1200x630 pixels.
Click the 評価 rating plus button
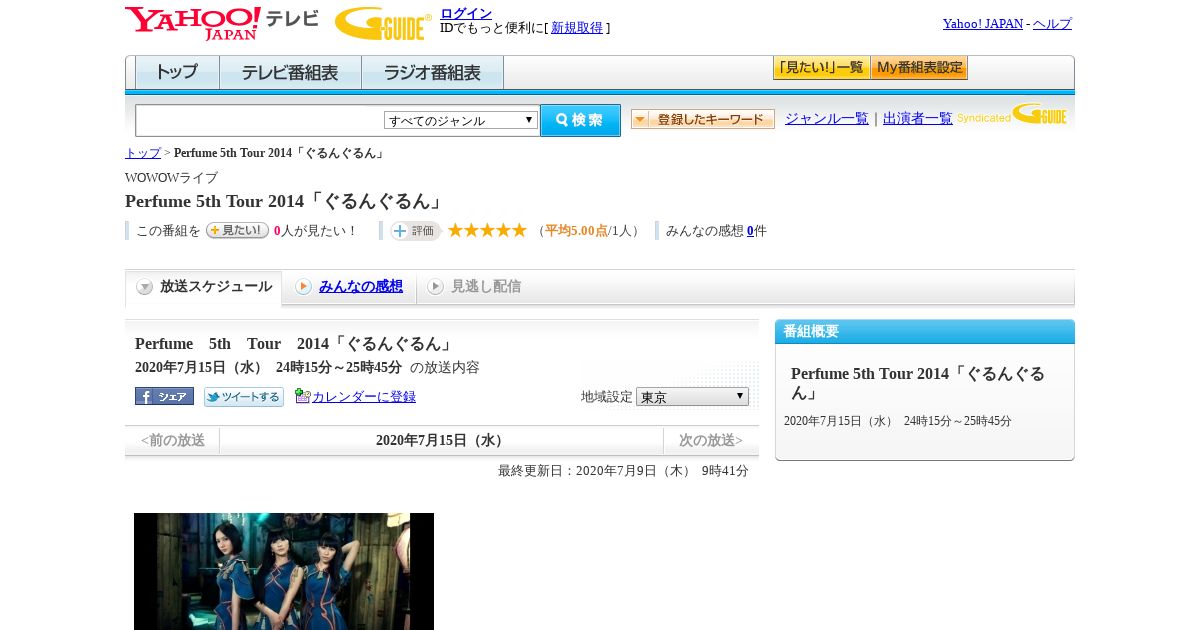pos(415,231)
